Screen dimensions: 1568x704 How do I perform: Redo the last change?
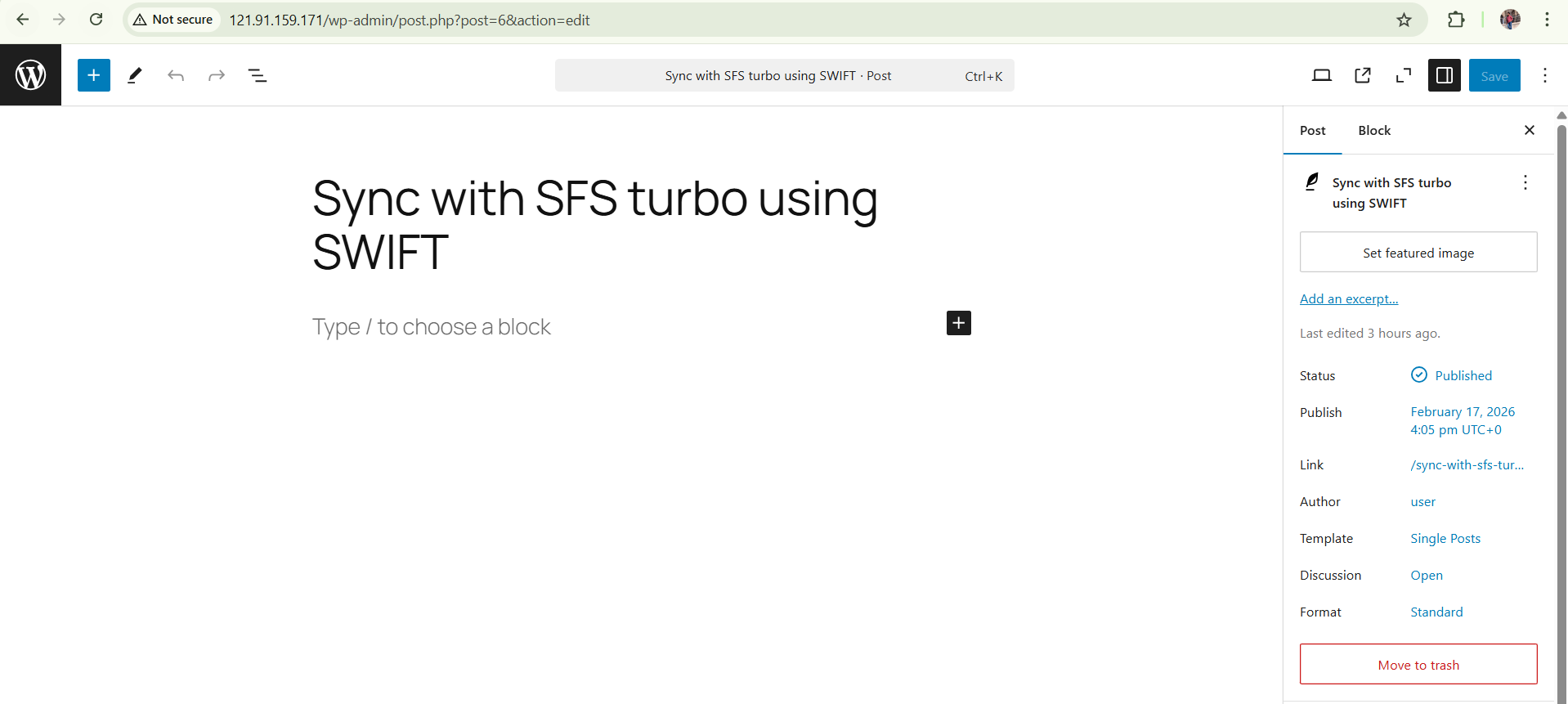(217, 75)
